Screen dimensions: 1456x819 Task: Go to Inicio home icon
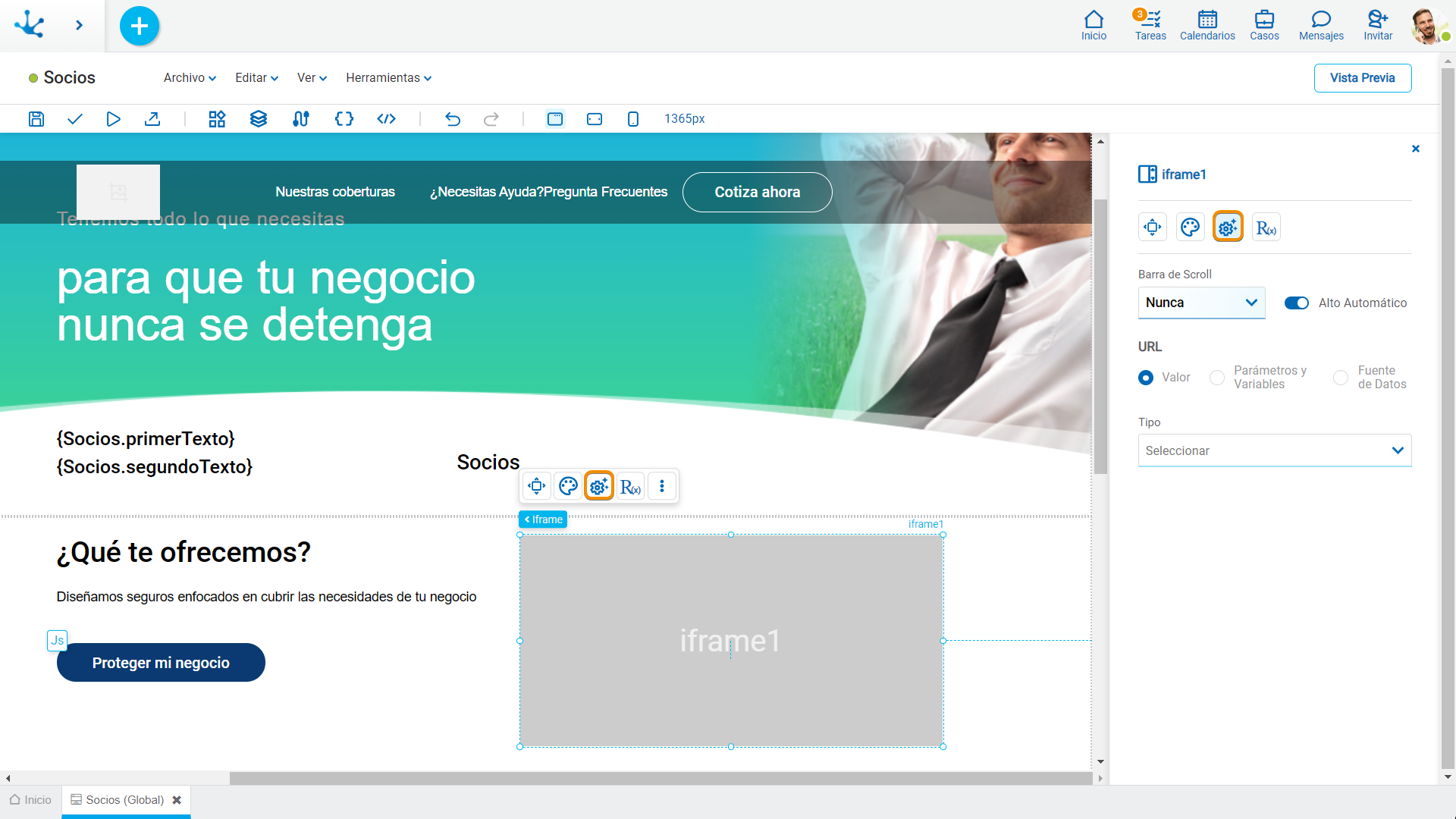tap(1094, 26)
